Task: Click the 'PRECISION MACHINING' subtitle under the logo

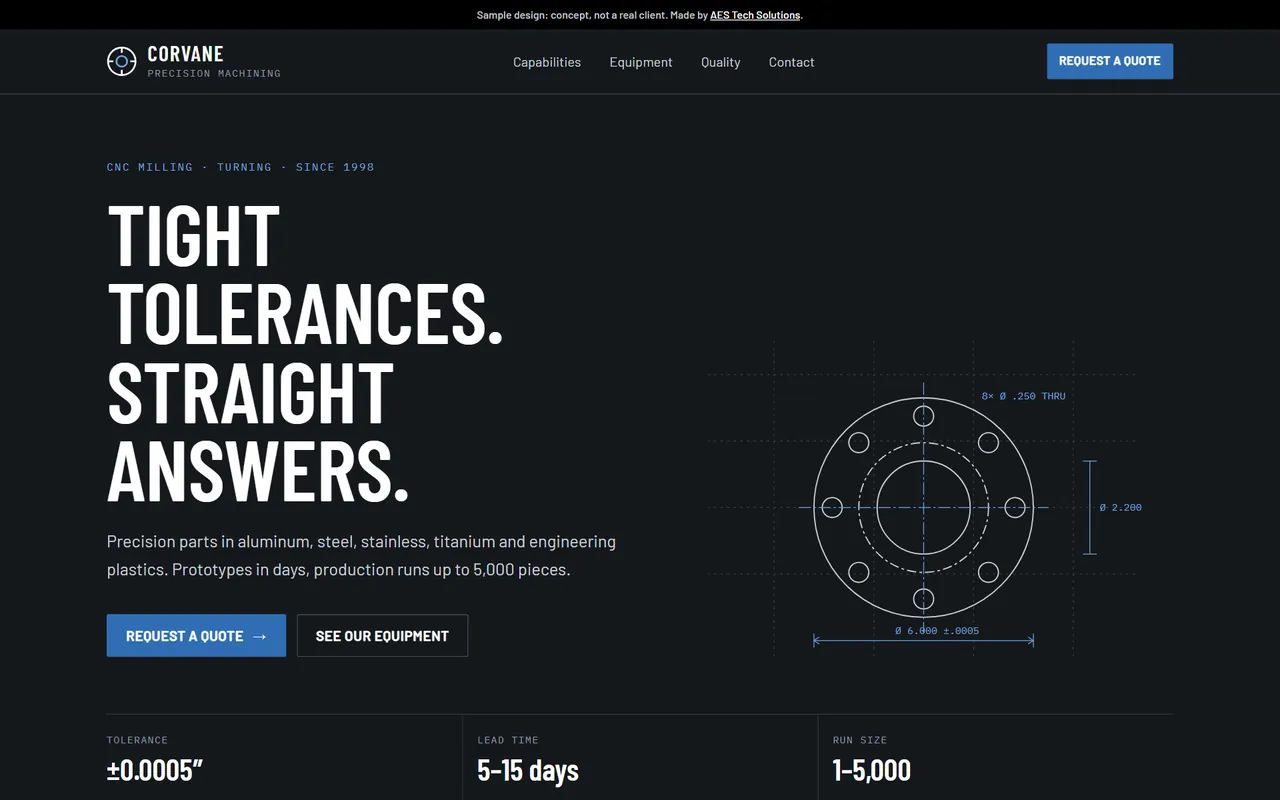Action: click(214, 74)
